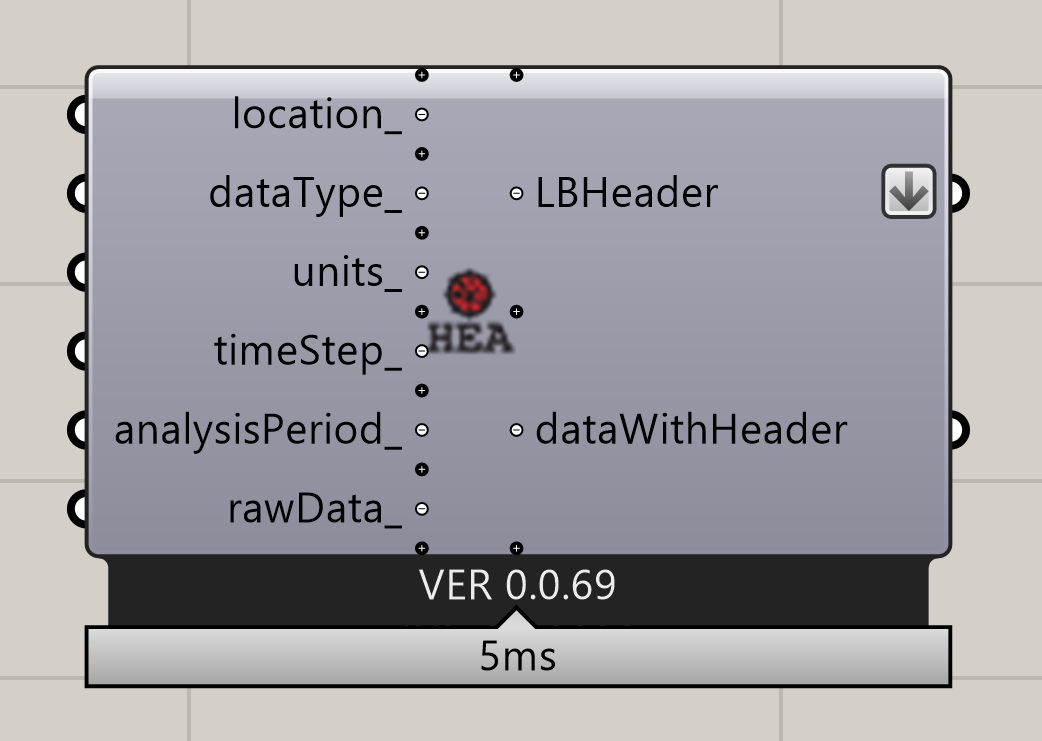The height and width of the screenshot is (741, 1042).
Task: Select the LBHeader output label
Action: [627, 193]
